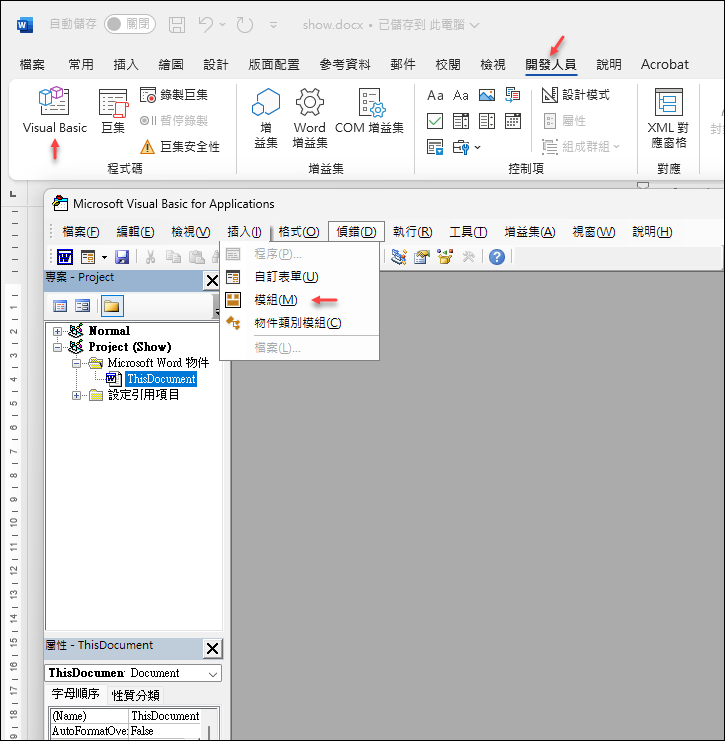Viewport: 725px width, 741px height.
Task: Open insert object dropdown arrow in VBA toolbar
Action: coord(104,258)
